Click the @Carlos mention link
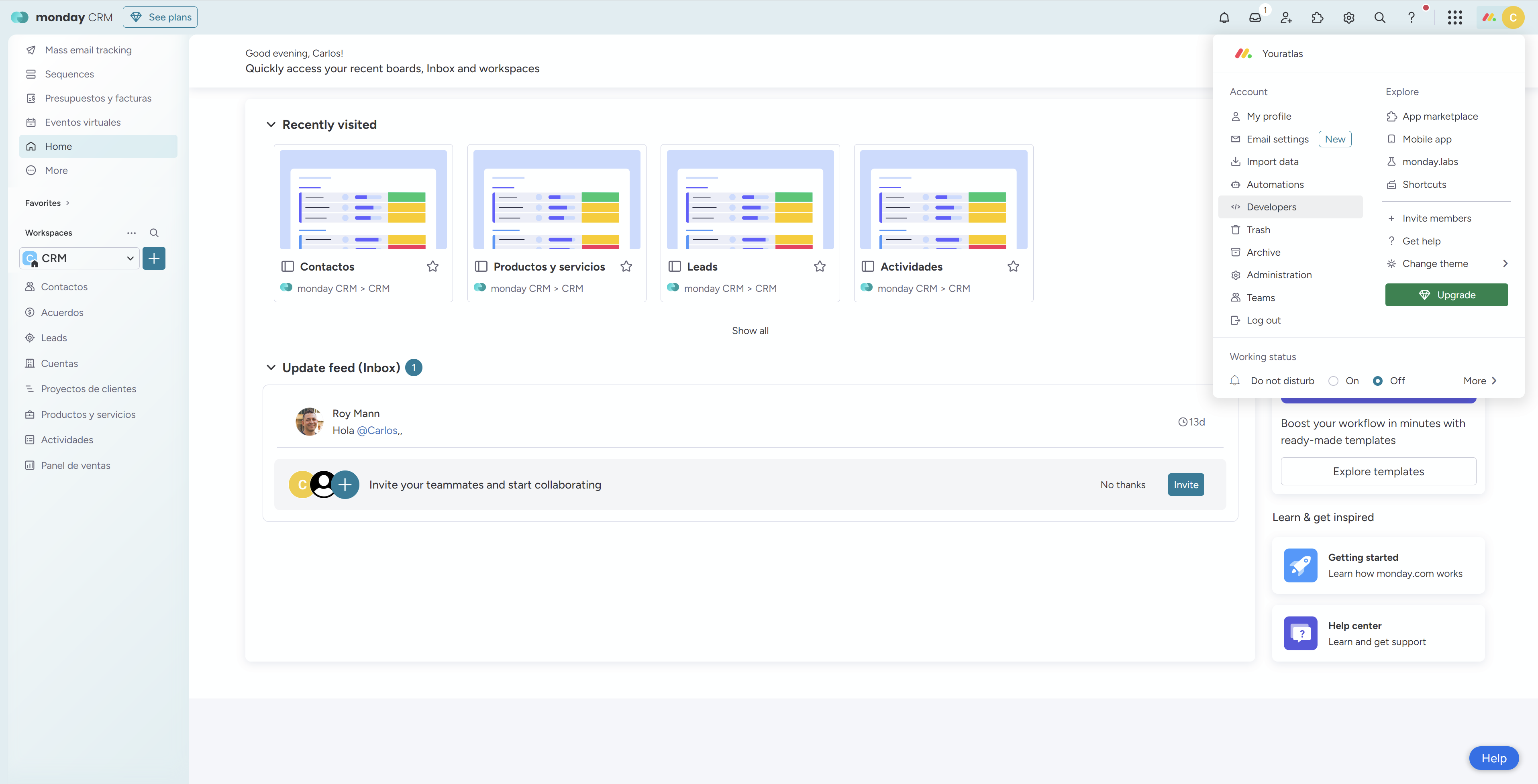1538x784 pixels. [377, 430]
